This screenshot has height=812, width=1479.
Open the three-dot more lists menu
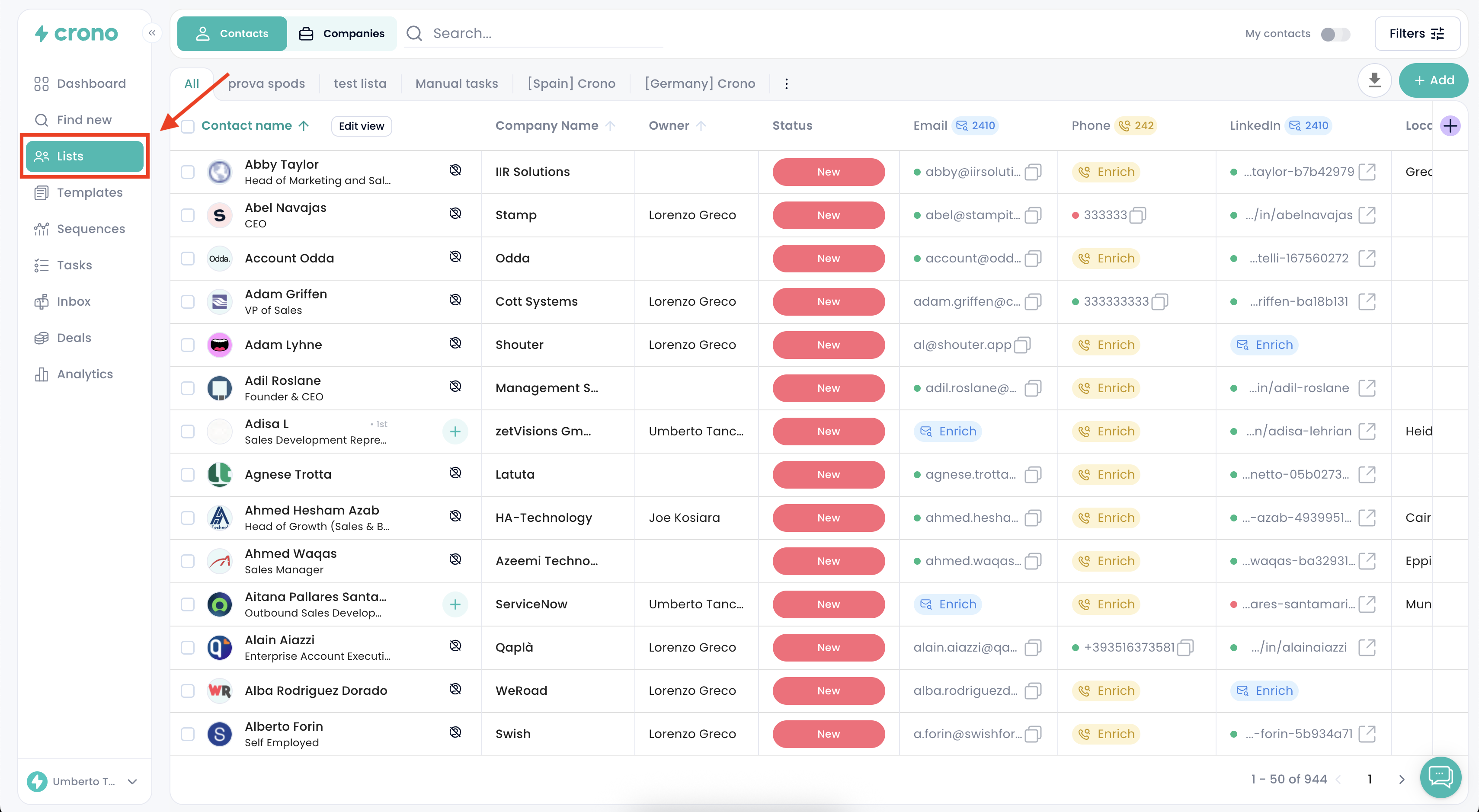[786, 84]
